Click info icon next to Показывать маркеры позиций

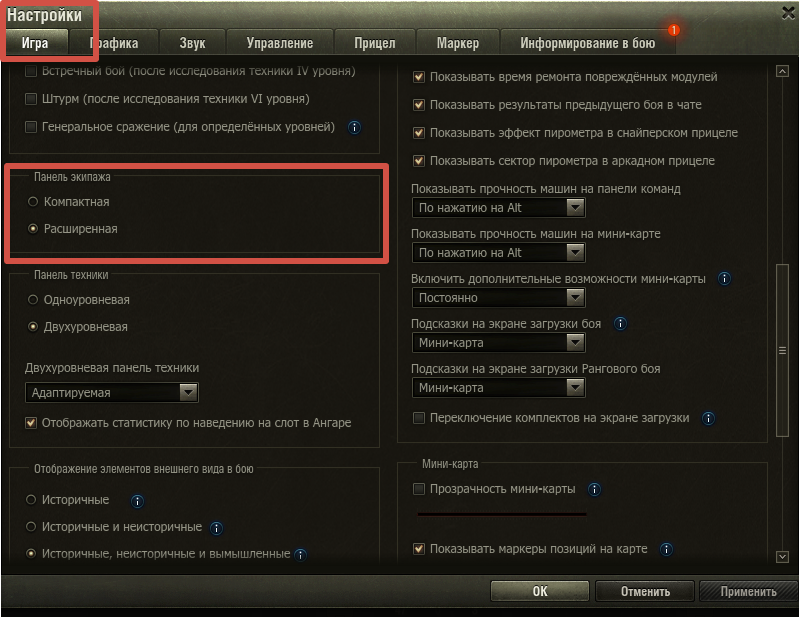click(666, 549)
